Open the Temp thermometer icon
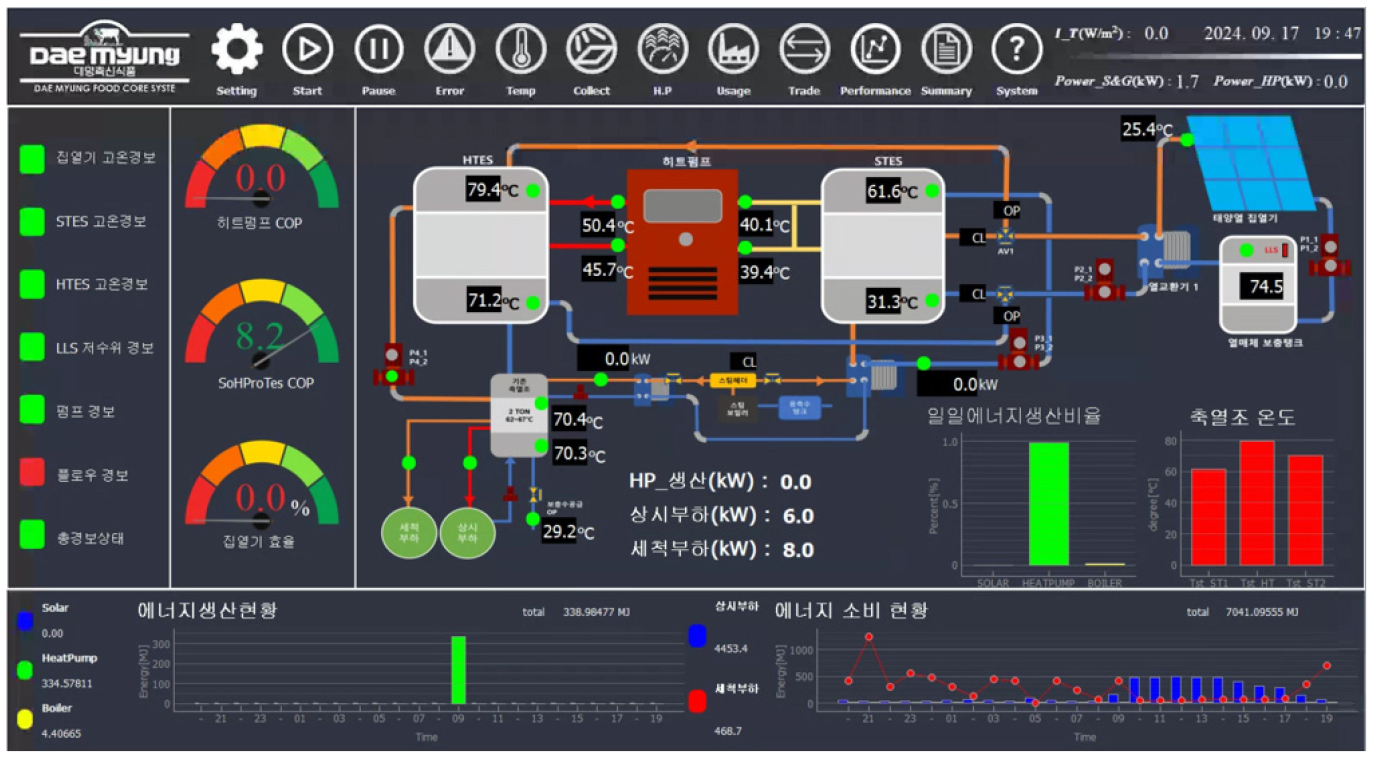The width and height of the screenshot is (1374, 761). point(521,49)
